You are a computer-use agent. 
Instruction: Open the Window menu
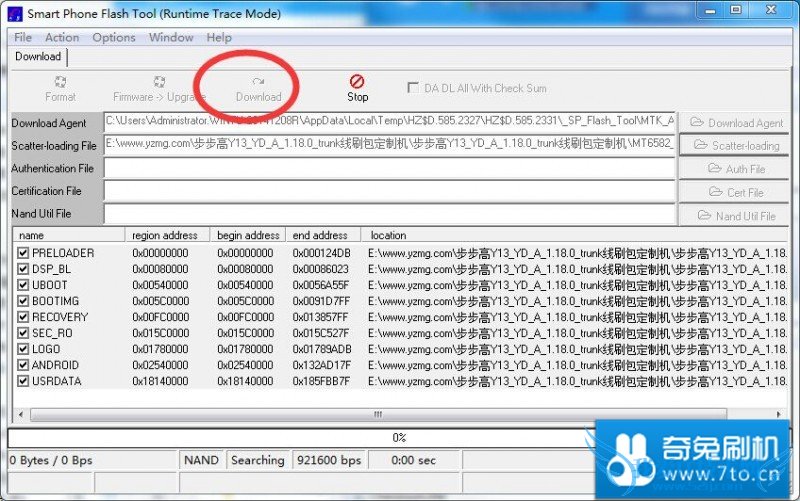coord(171,37)
